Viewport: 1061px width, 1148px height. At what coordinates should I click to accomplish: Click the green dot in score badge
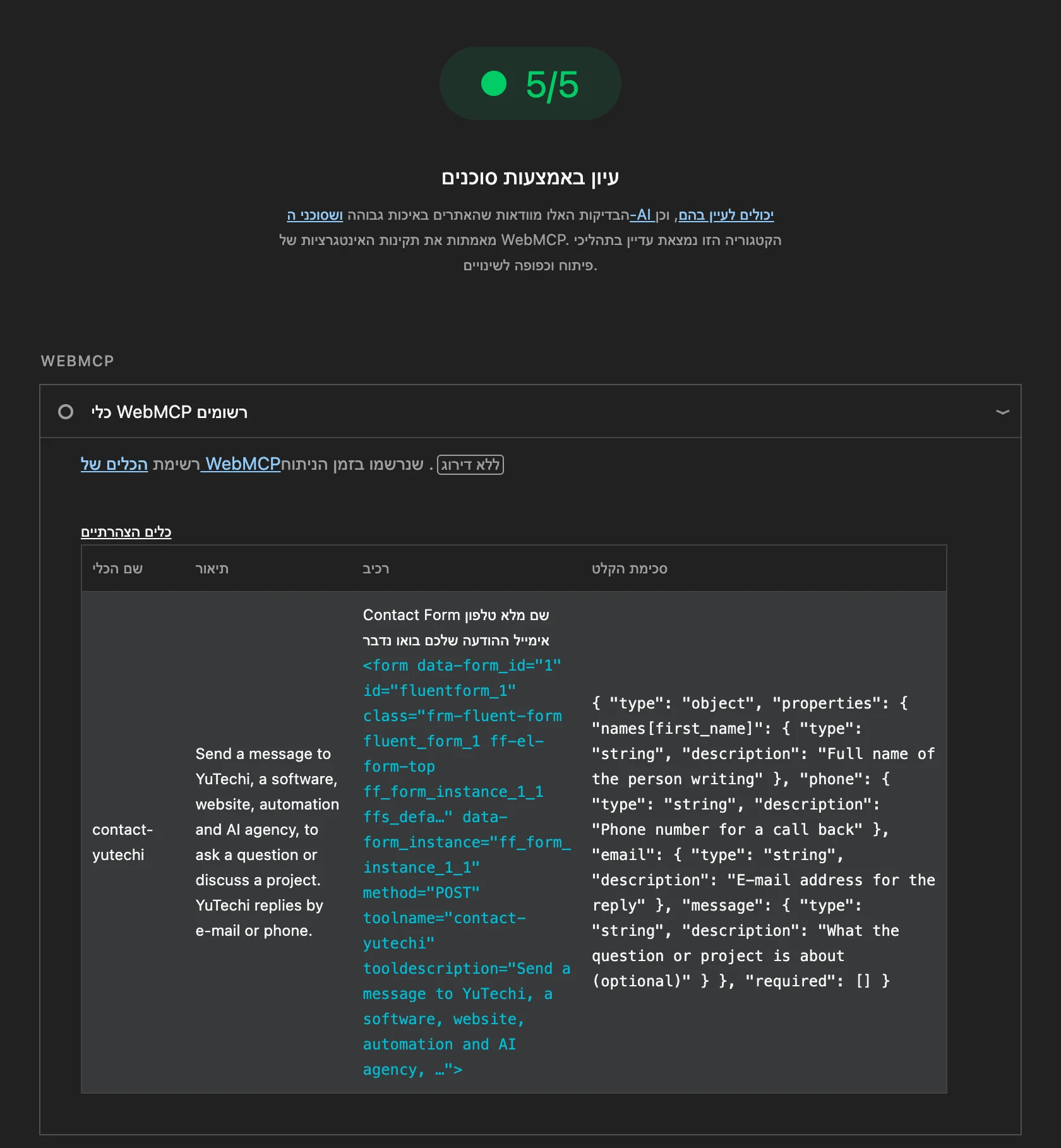point(494,84)
